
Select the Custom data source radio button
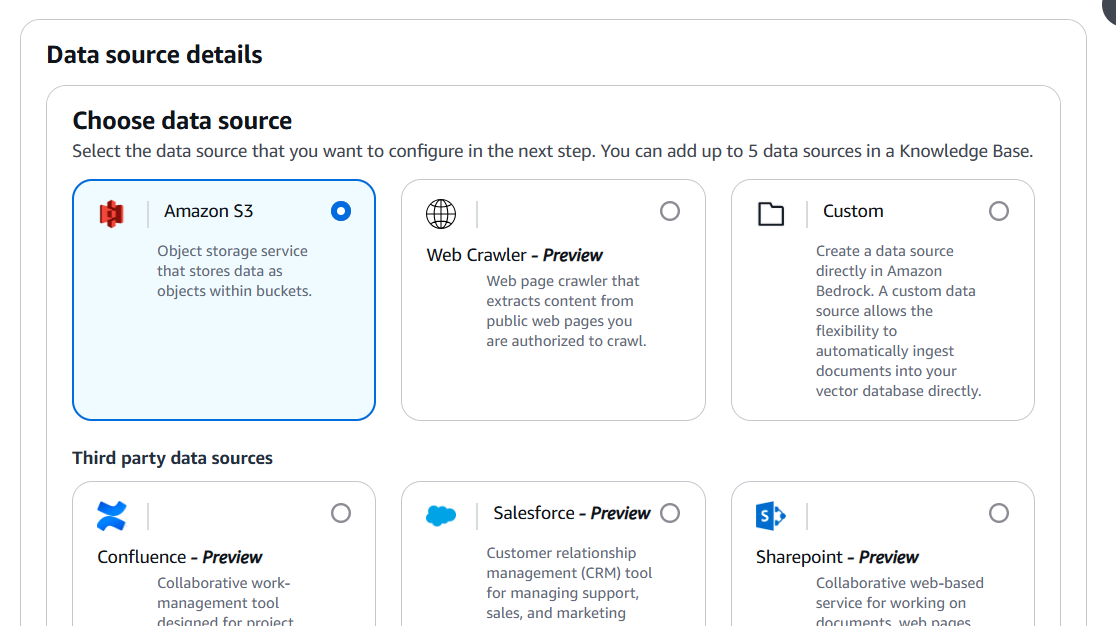click(x=999, y=211)
